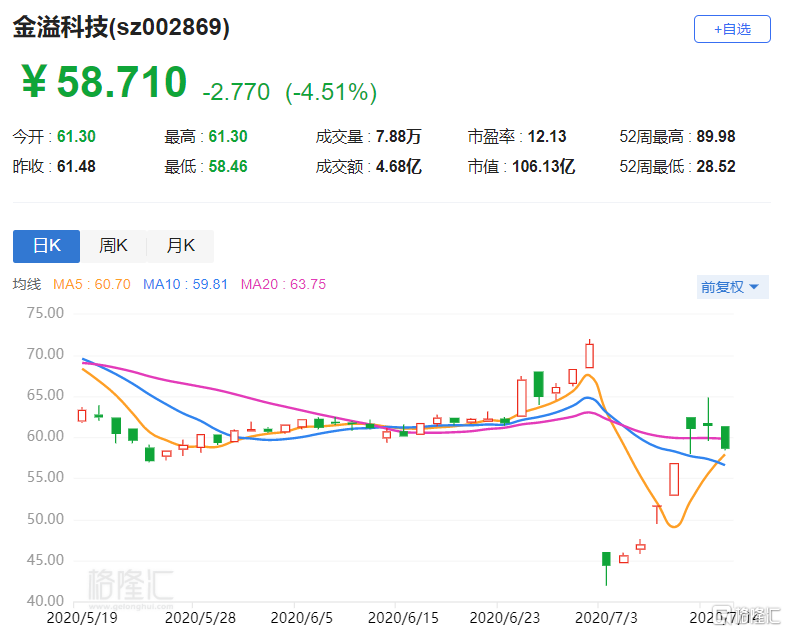Viewport: 787px width, 632px height.
Task: Select the 2020/6/5 date axis label
Action: [302, 618]
